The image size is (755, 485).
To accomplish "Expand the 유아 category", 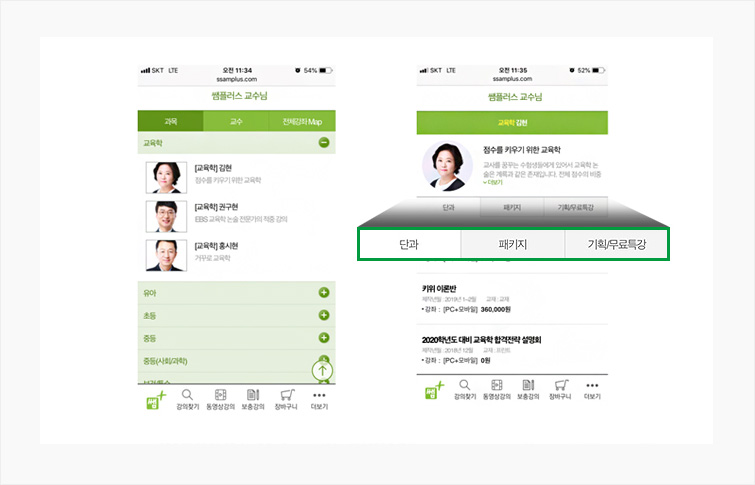I will pyautogui.click(x=323, y=293).
